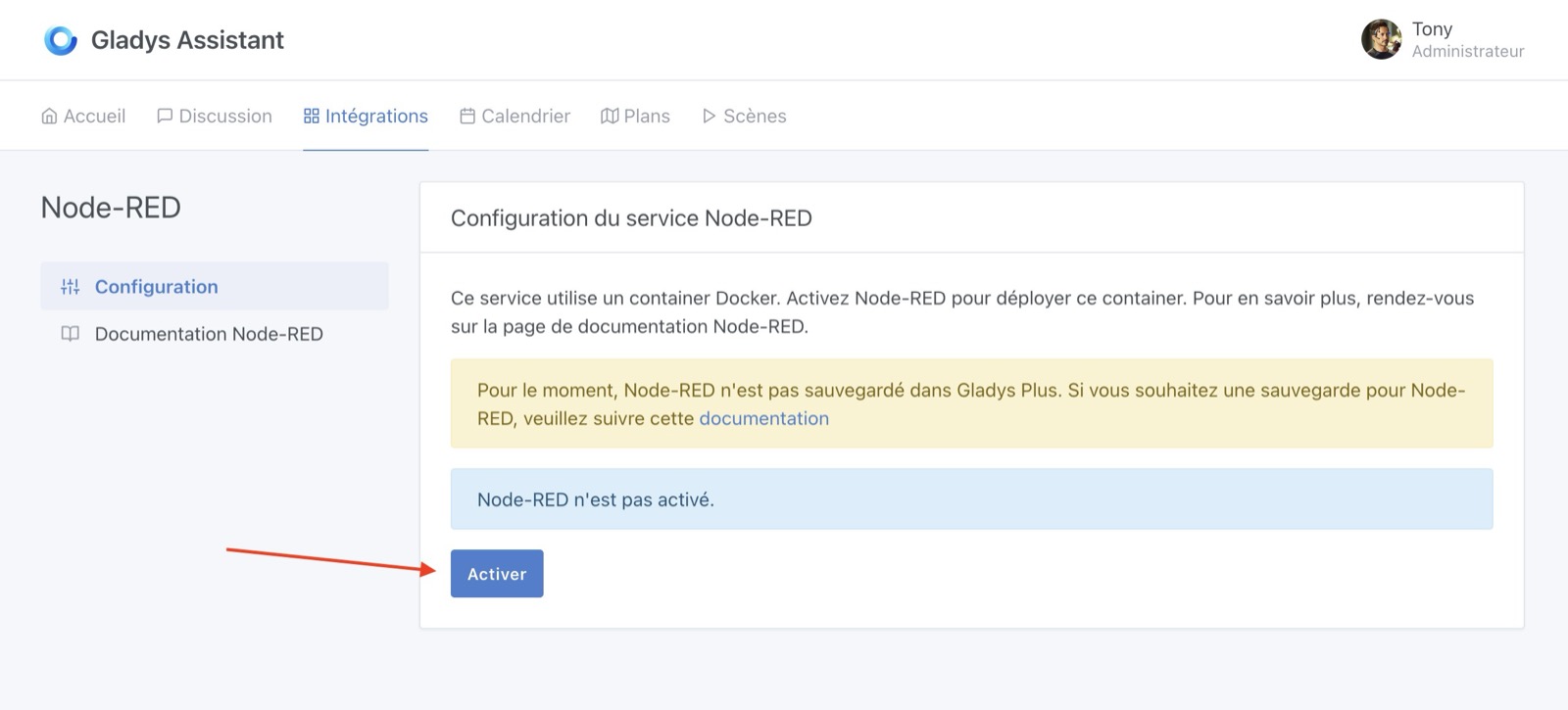Click the sliders icon next to Configuration
The height and width of the screenshot is (710, 1568).
coord(70,287)
